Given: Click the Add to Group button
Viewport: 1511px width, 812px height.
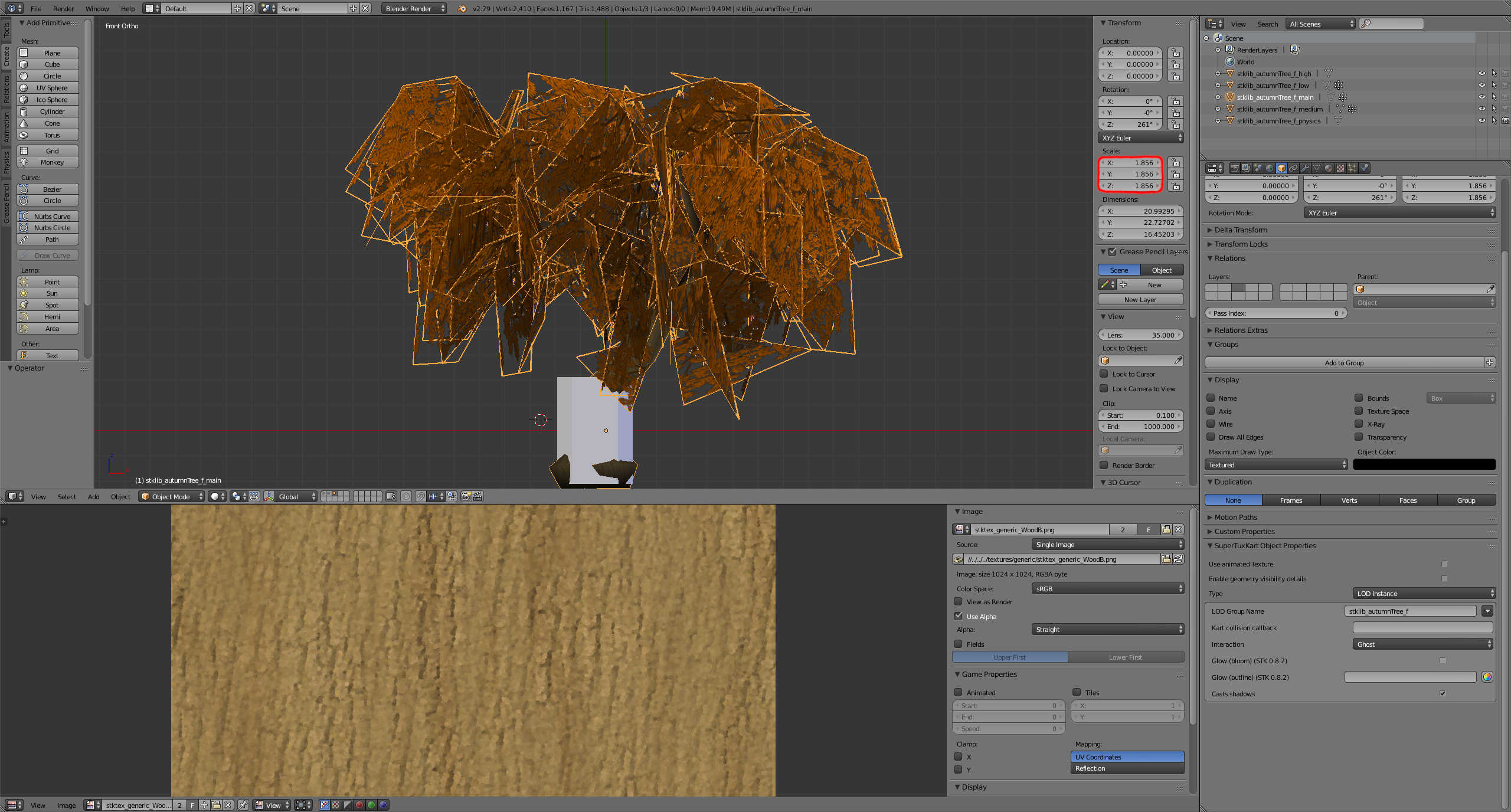Looking at the screenshot, I should click(x=1343, y=362).
